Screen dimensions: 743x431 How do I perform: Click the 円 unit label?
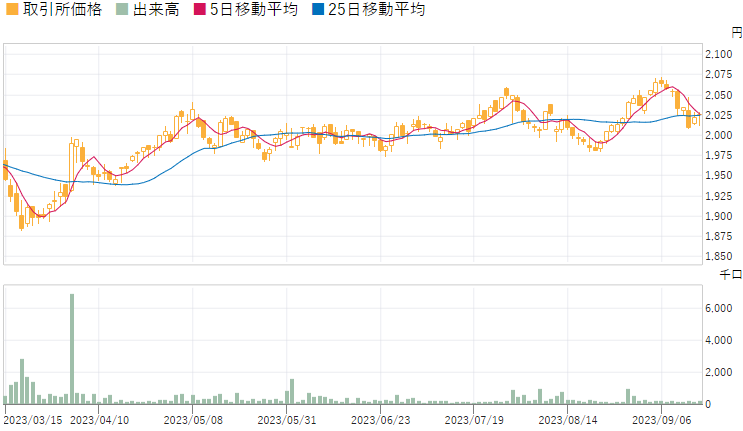click(737, 33)
